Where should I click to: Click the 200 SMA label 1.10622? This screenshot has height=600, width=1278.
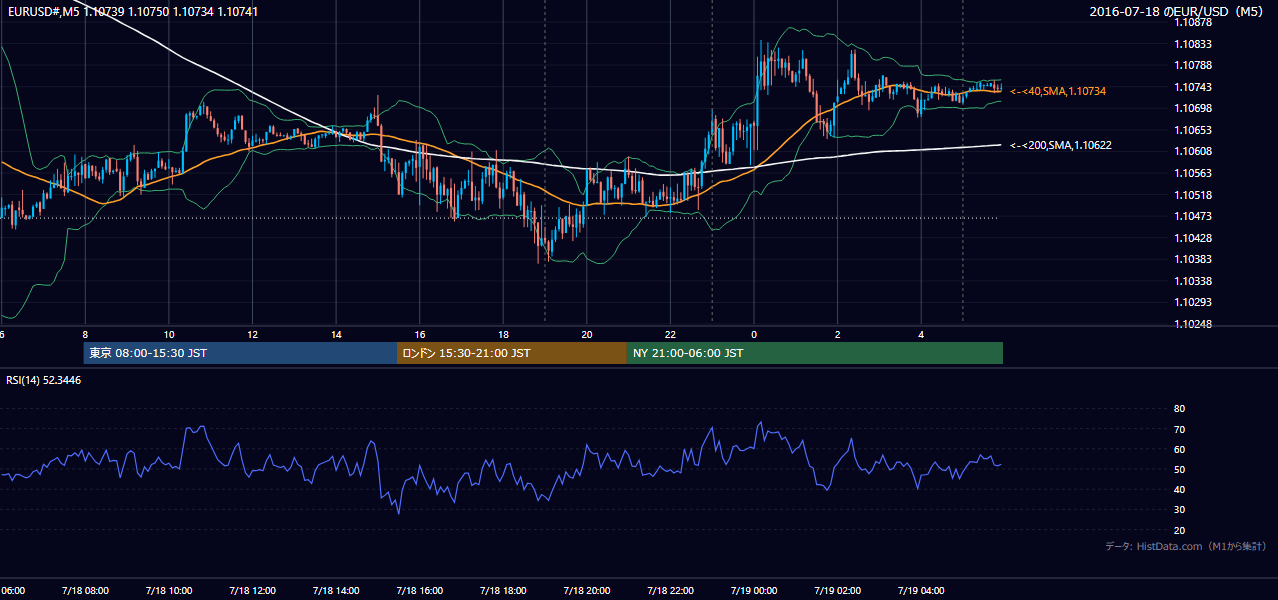pos(1061,145)
